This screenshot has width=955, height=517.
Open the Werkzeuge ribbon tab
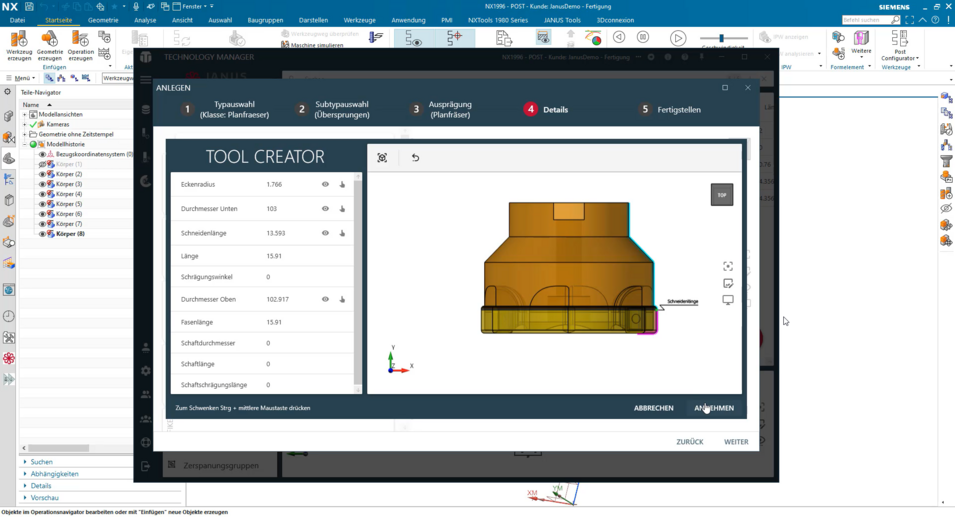coord(359,20)
